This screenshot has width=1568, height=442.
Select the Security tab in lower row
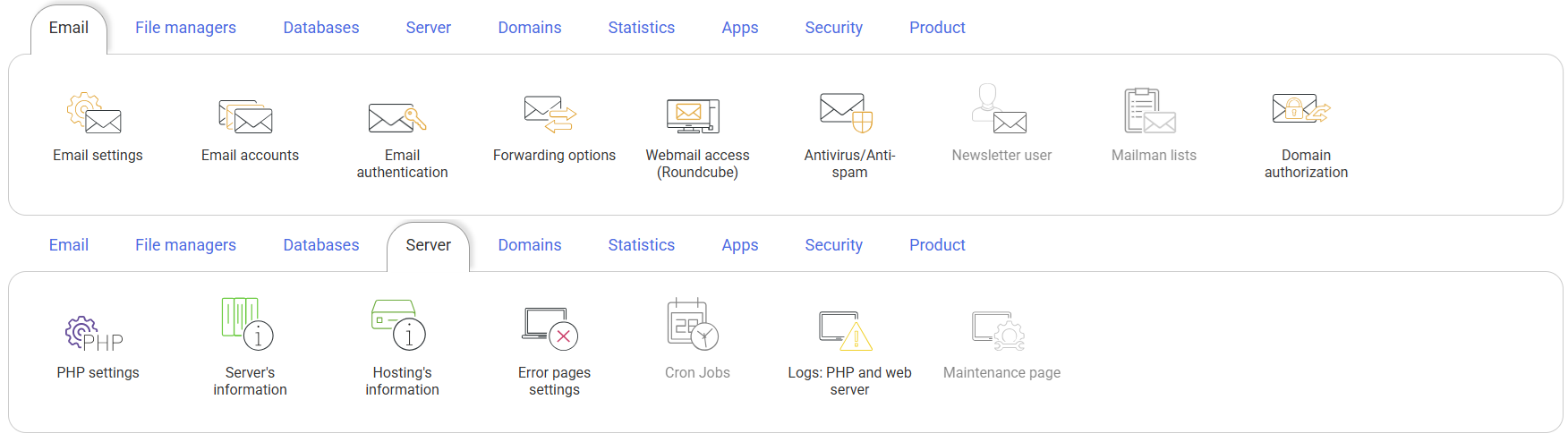click(x=834, y=245)
